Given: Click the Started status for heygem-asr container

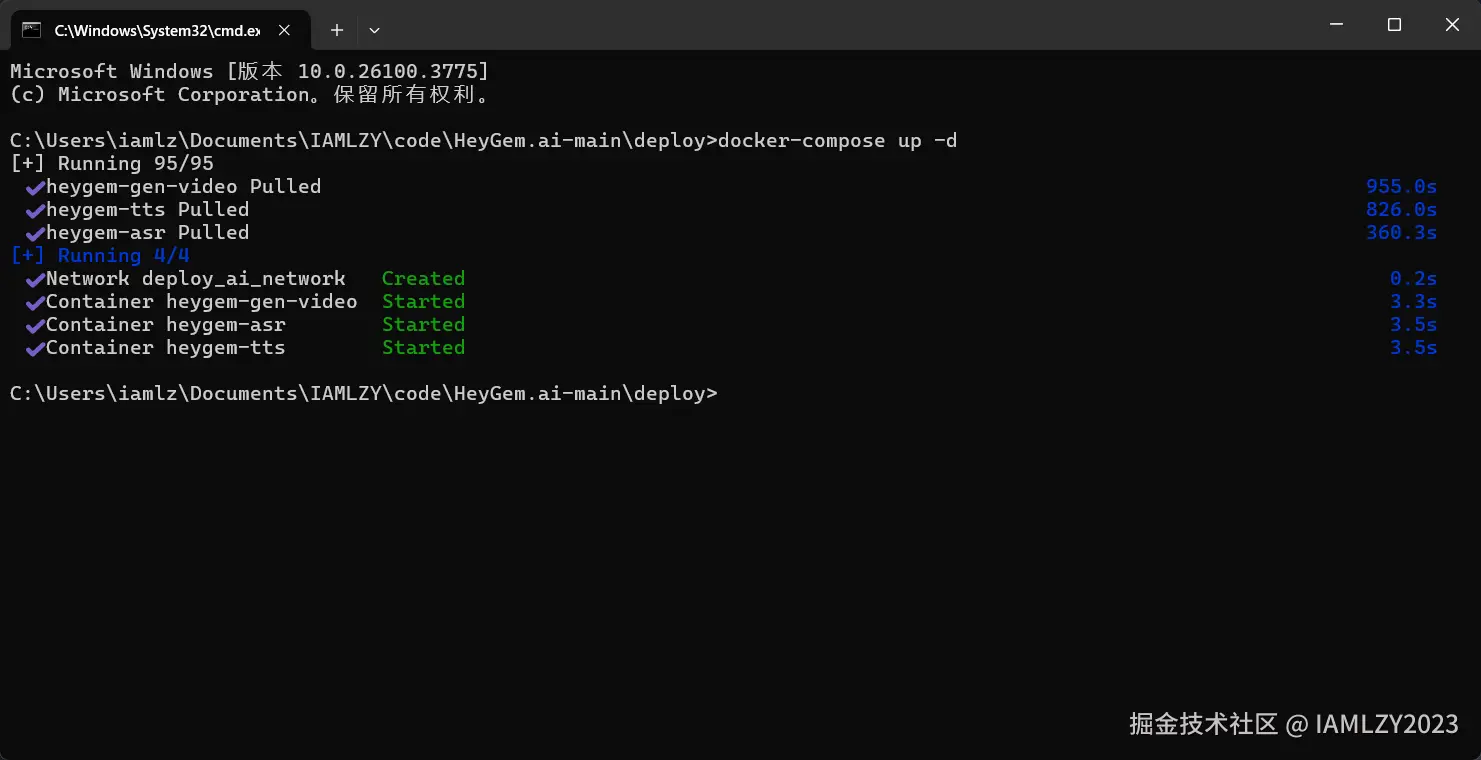Looking at the screenshot, I should pos(423,325).
